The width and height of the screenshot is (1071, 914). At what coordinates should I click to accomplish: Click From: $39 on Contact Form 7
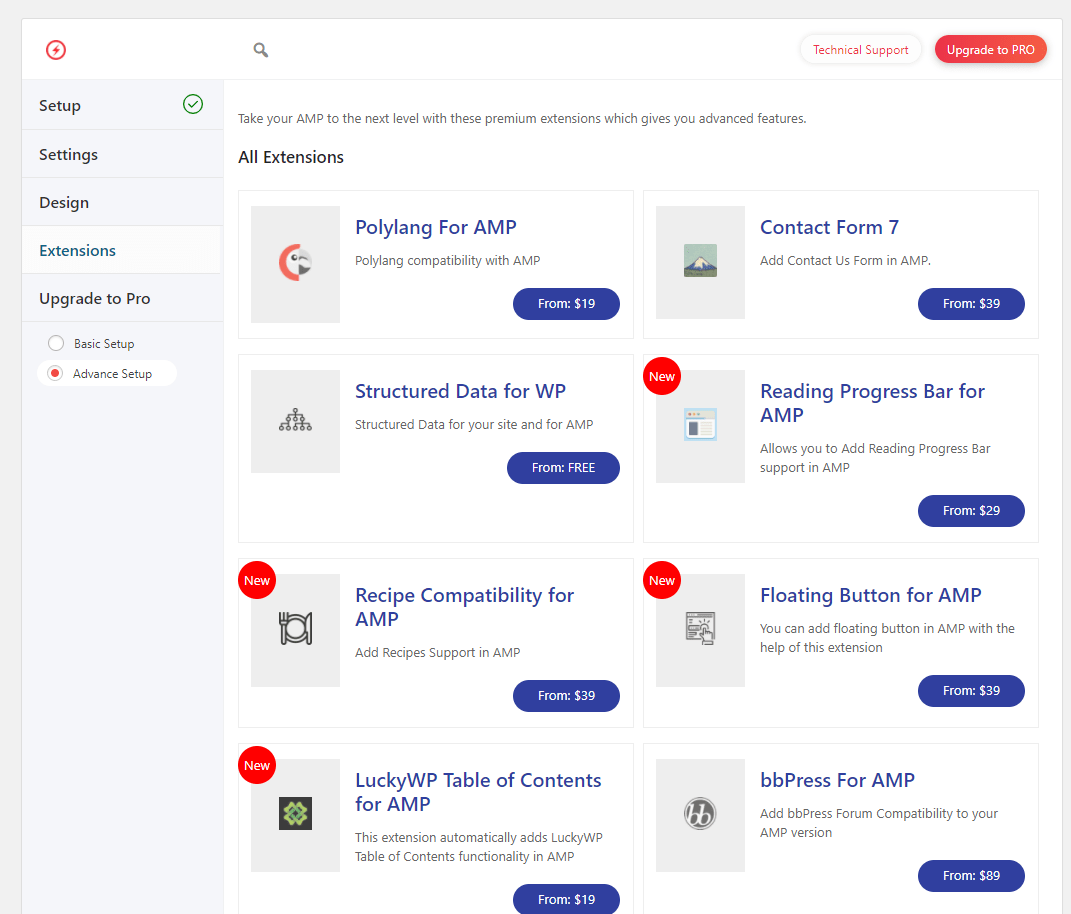[971, 304]
